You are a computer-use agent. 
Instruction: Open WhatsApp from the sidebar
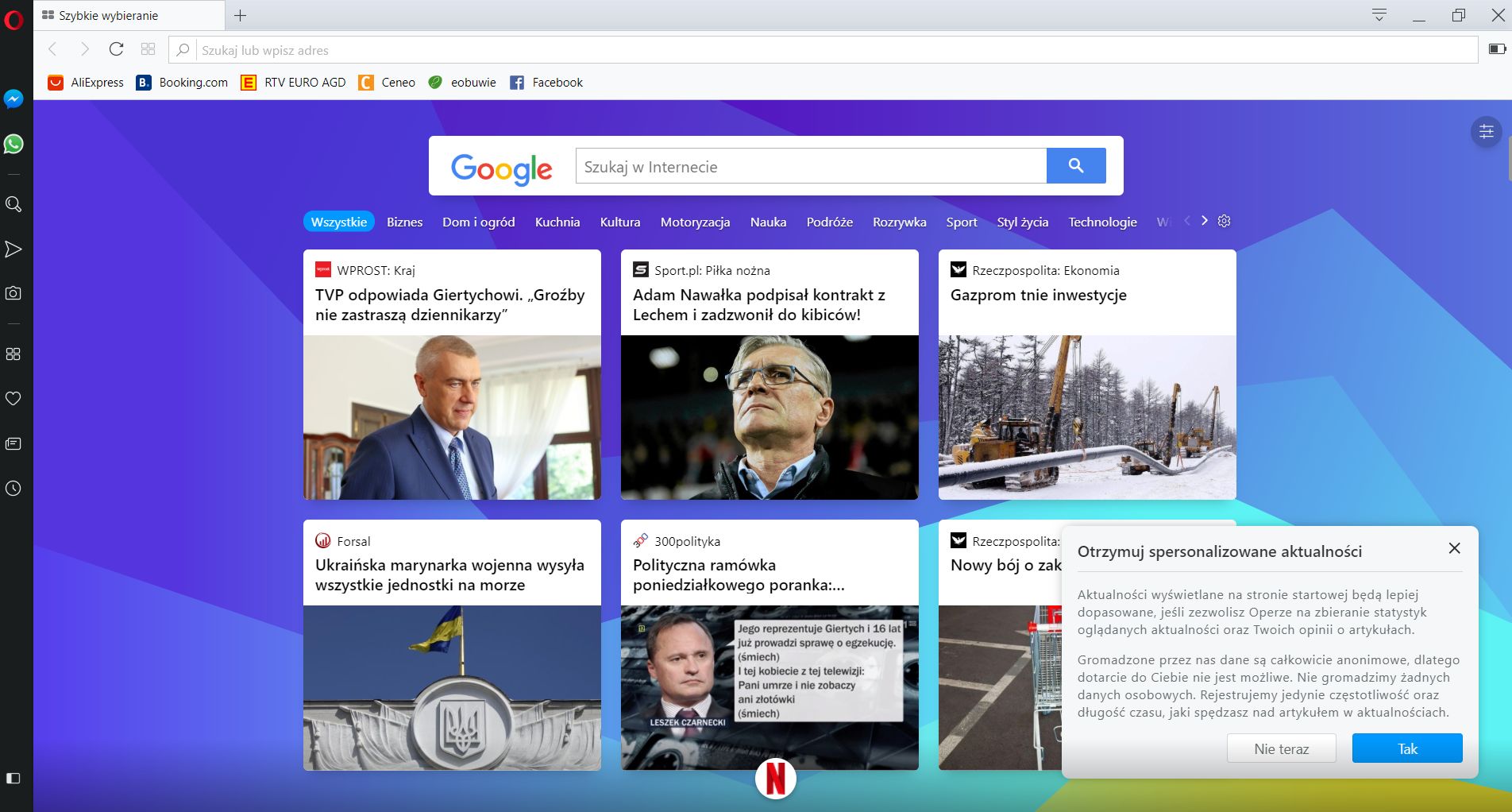coord(13,144)
